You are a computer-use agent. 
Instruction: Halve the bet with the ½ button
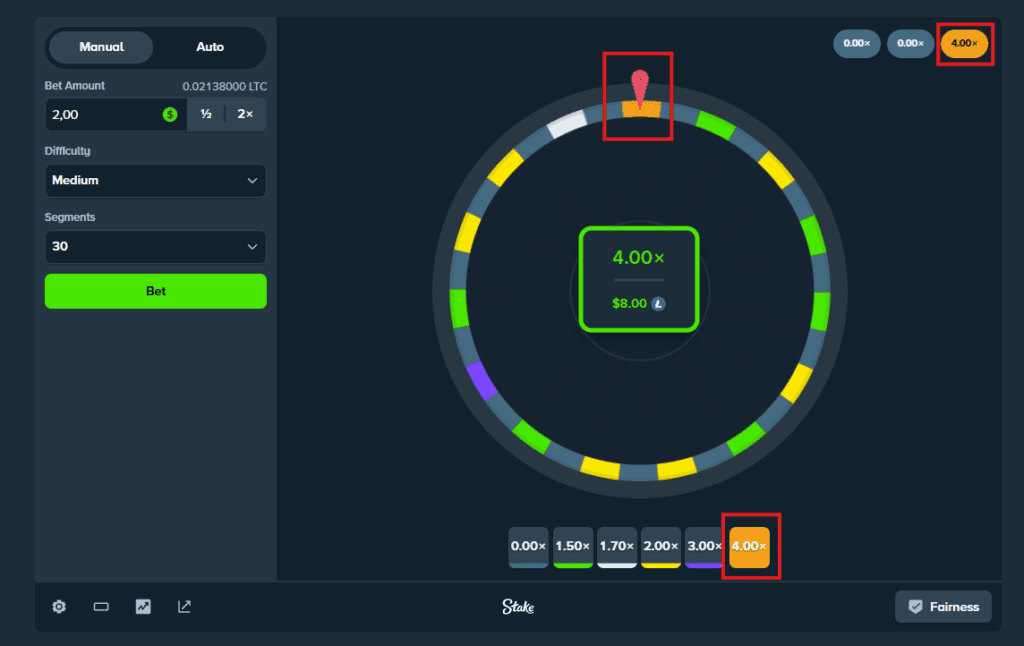point(206,114)
